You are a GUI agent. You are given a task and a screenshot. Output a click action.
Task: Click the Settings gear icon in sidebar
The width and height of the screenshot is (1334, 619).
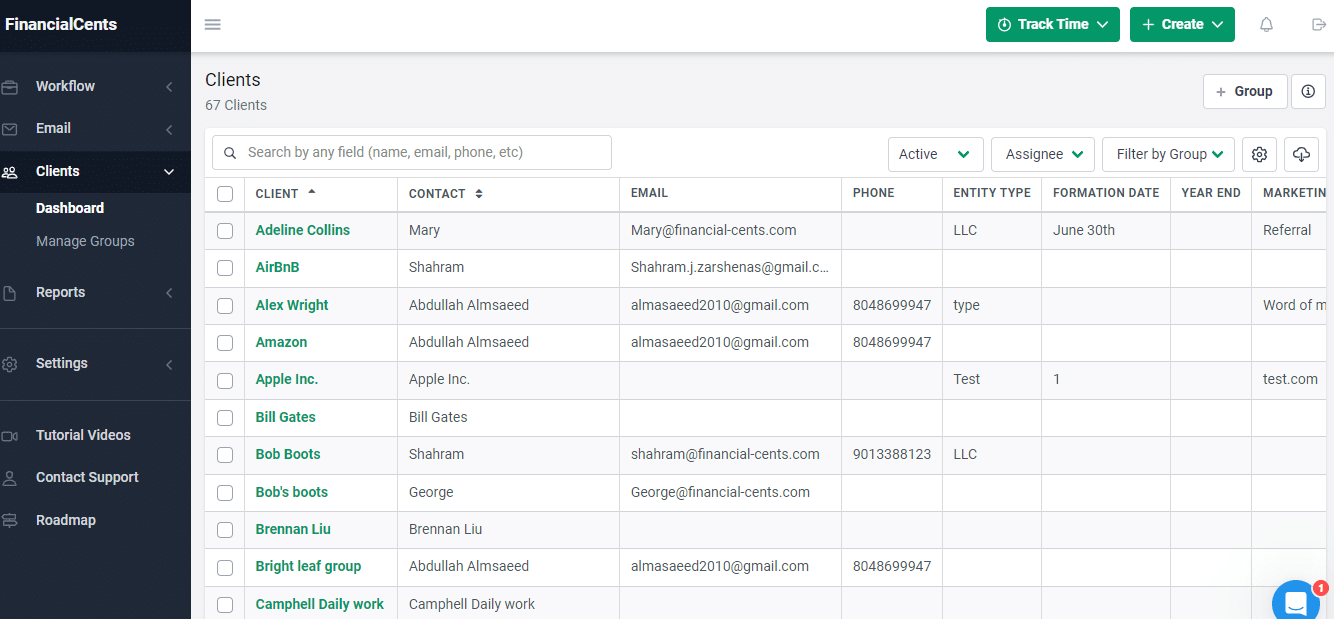point(10,364)
